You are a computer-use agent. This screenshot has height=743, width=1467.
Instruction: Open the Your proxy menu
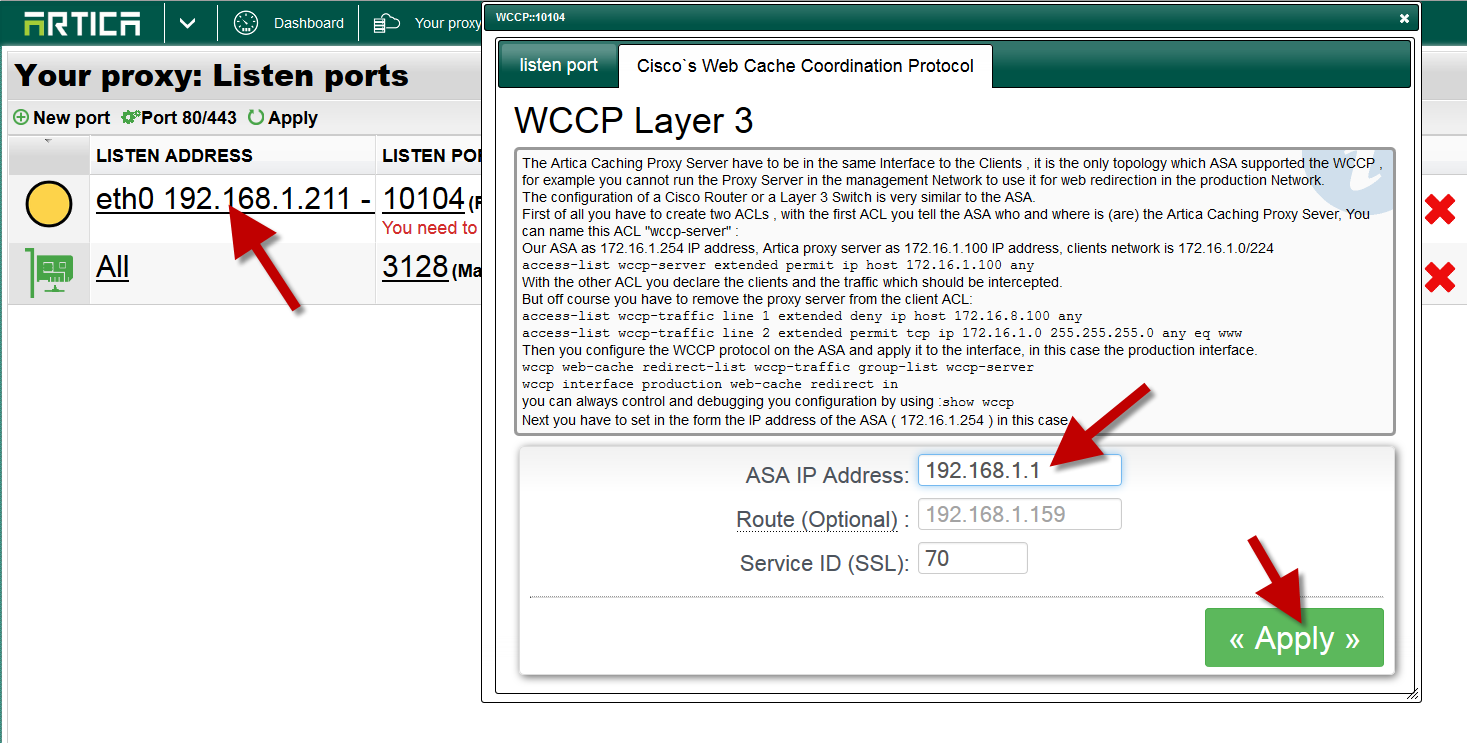pyautogui.click(x=447, y=23)
